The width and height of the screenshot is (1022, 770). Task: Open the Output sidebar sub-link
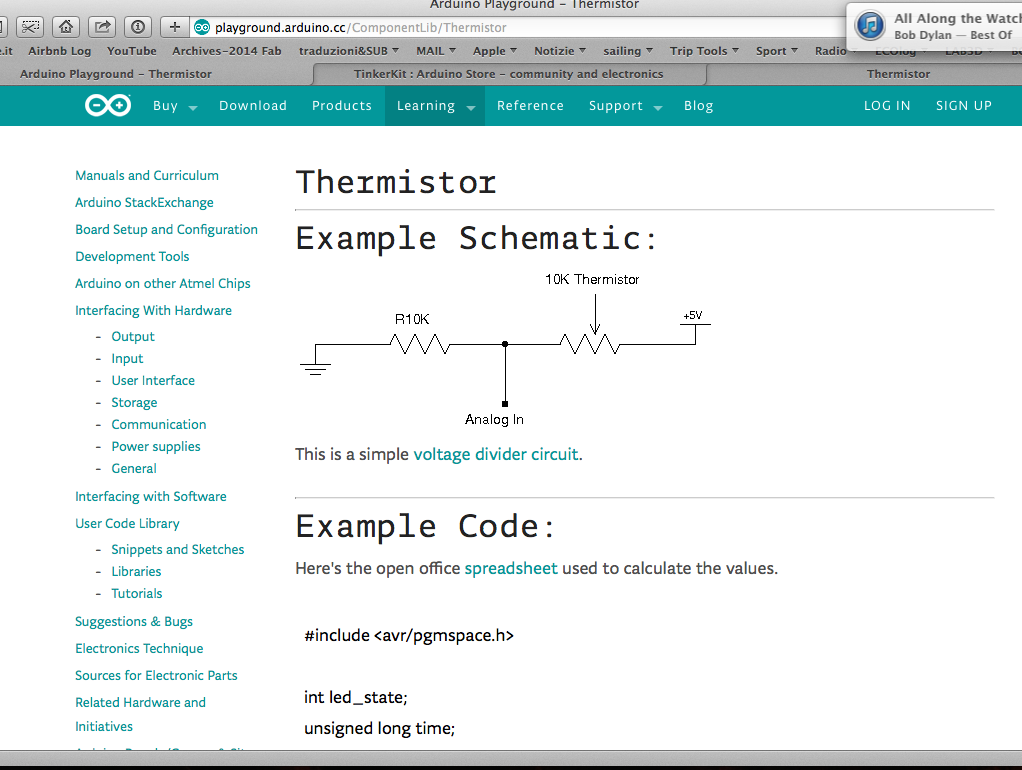(133, 336)
